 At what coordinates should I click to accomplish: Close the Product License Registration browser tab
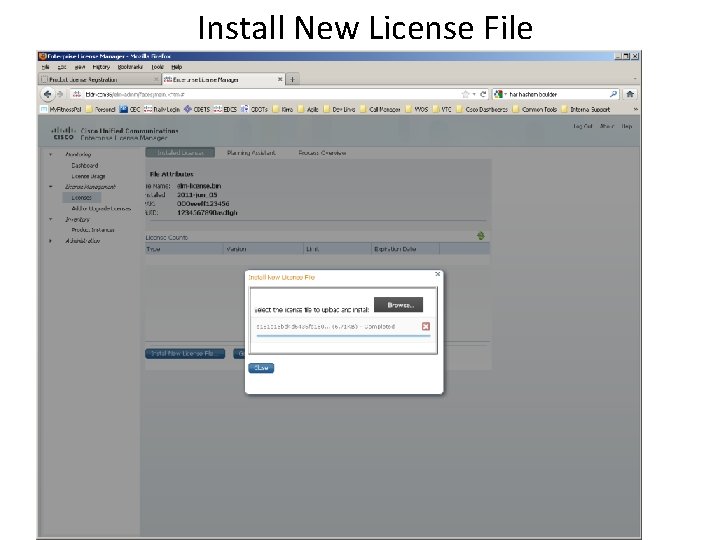pyautogui.click(x=156, y=79)
